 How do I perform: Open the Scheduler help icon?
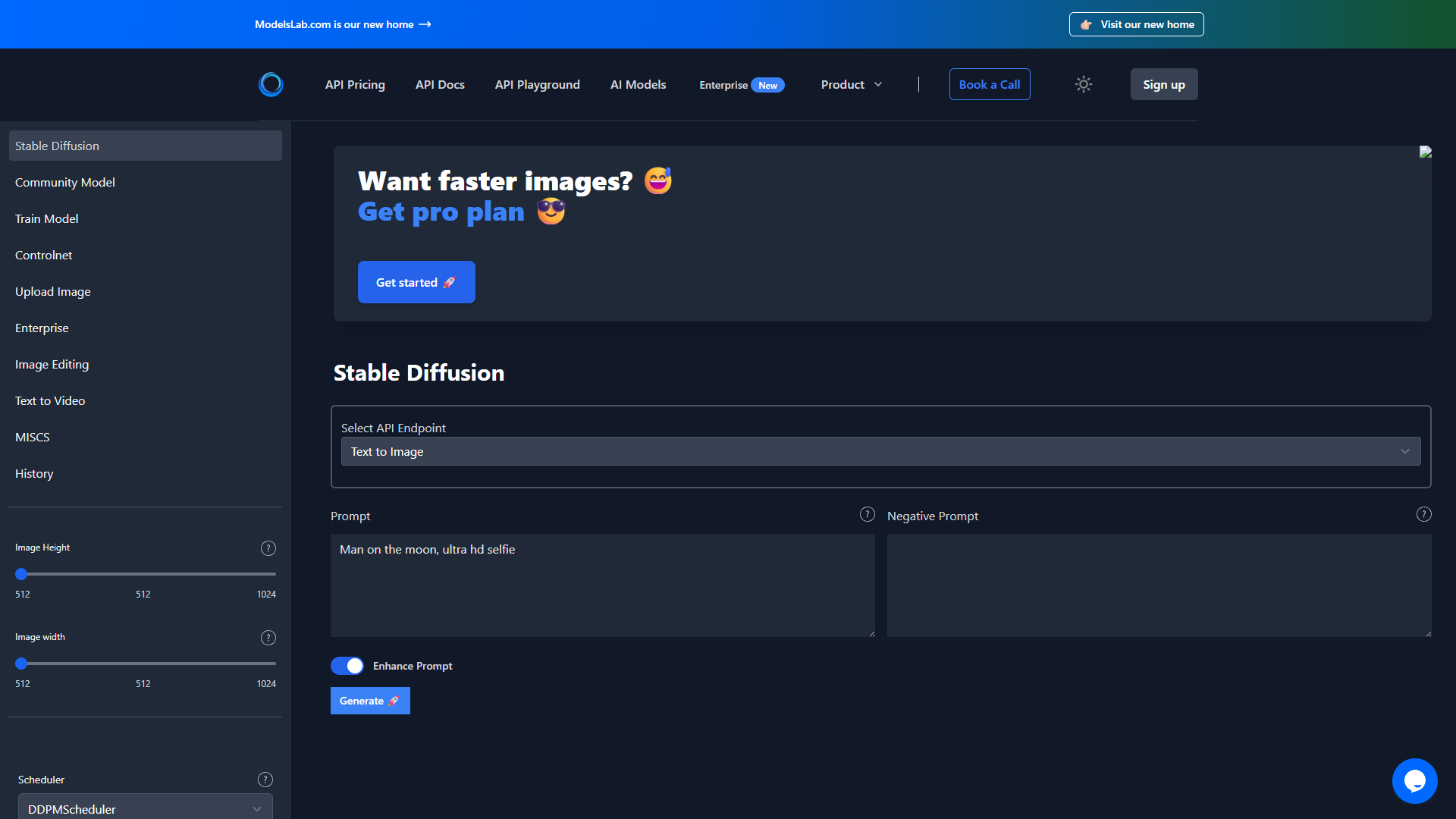pos(265,780)
